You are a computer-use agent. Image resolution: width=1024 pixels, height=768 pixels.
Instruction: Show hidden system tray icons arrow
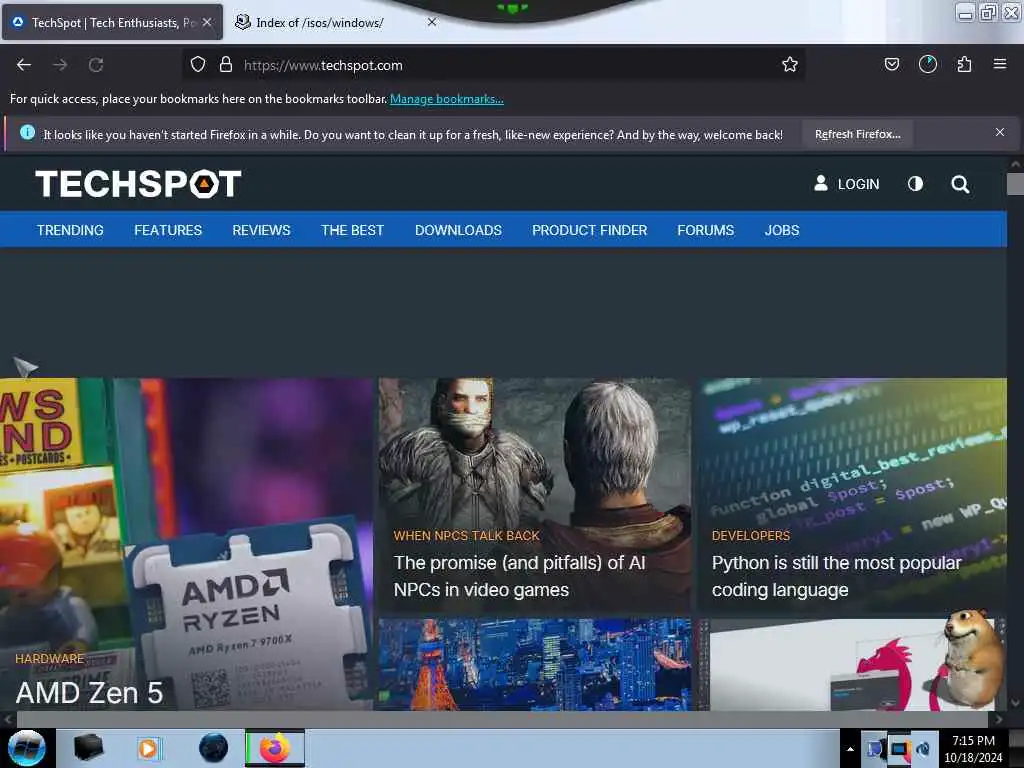pyautogui.click(x=850, y=749)
